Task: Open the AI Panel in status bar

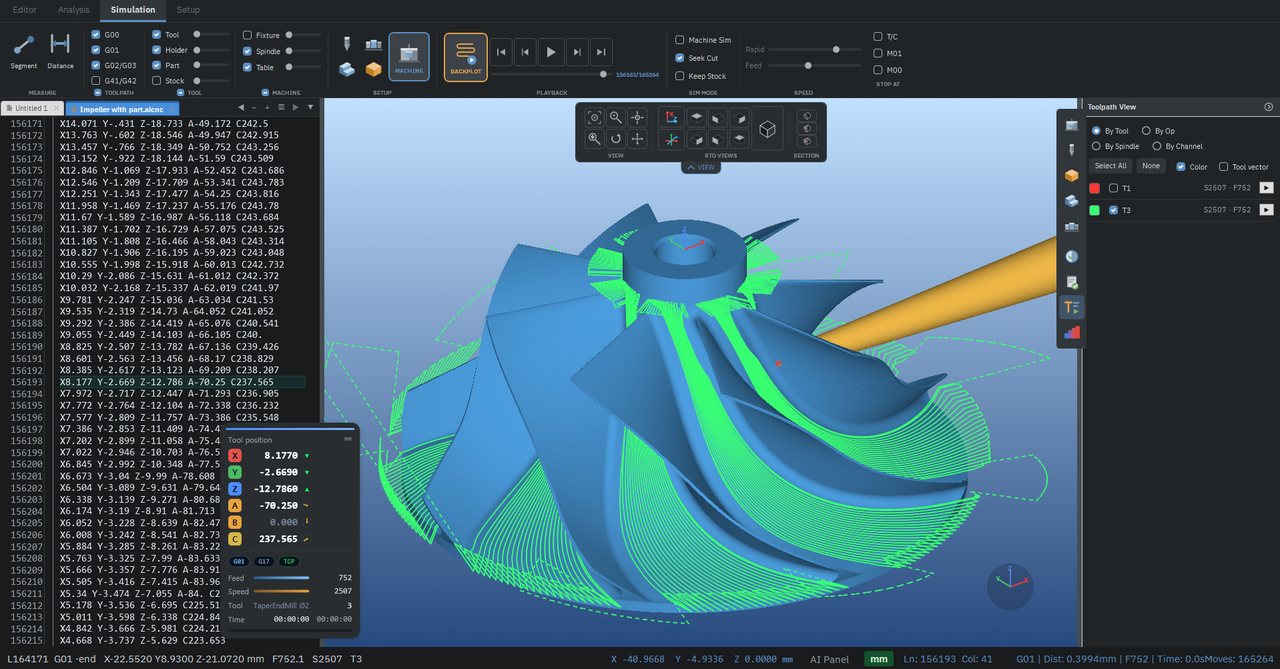Action: [828, 659]
